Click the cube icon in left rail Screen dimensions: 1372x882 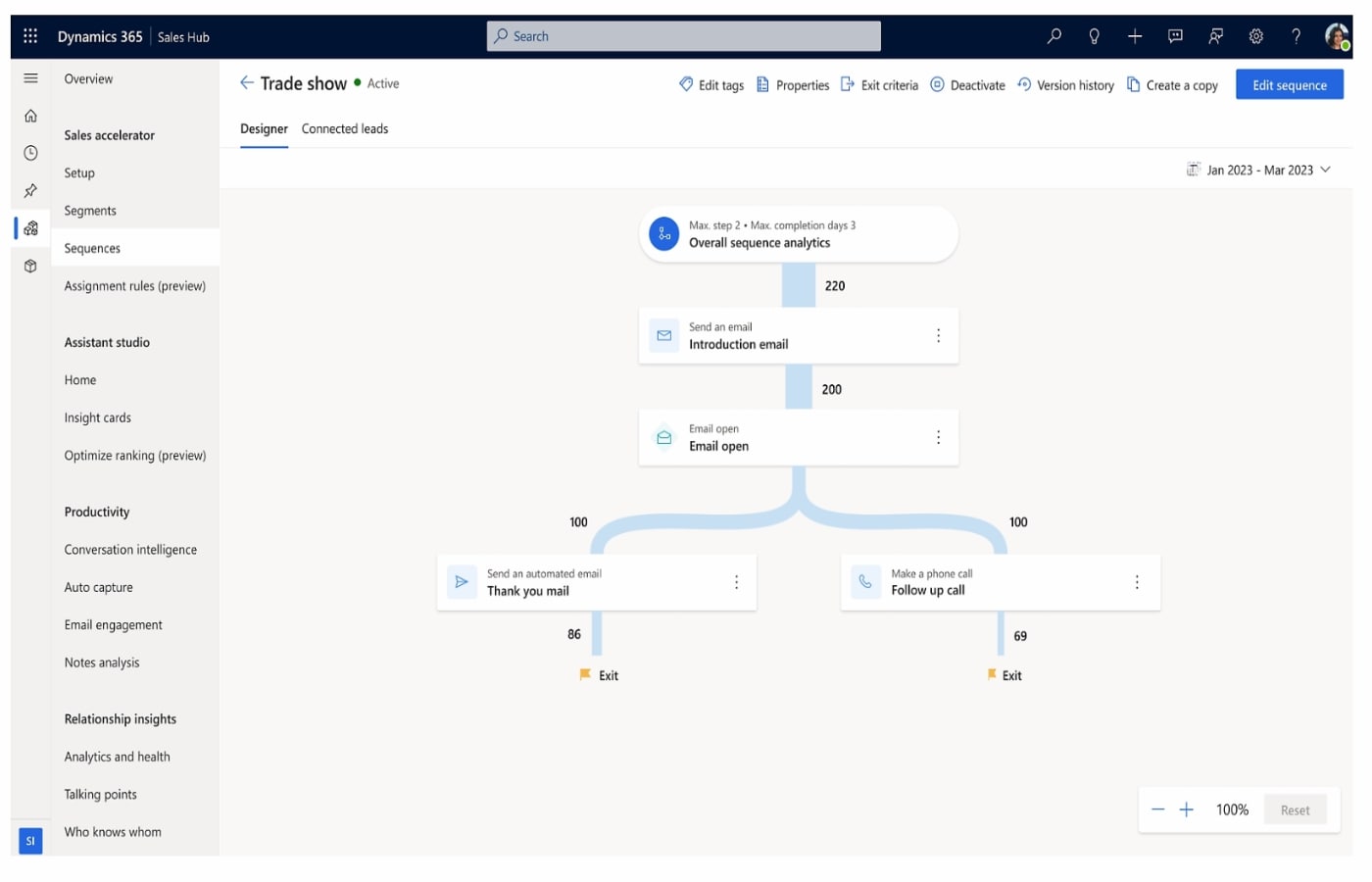pos(30,266)
